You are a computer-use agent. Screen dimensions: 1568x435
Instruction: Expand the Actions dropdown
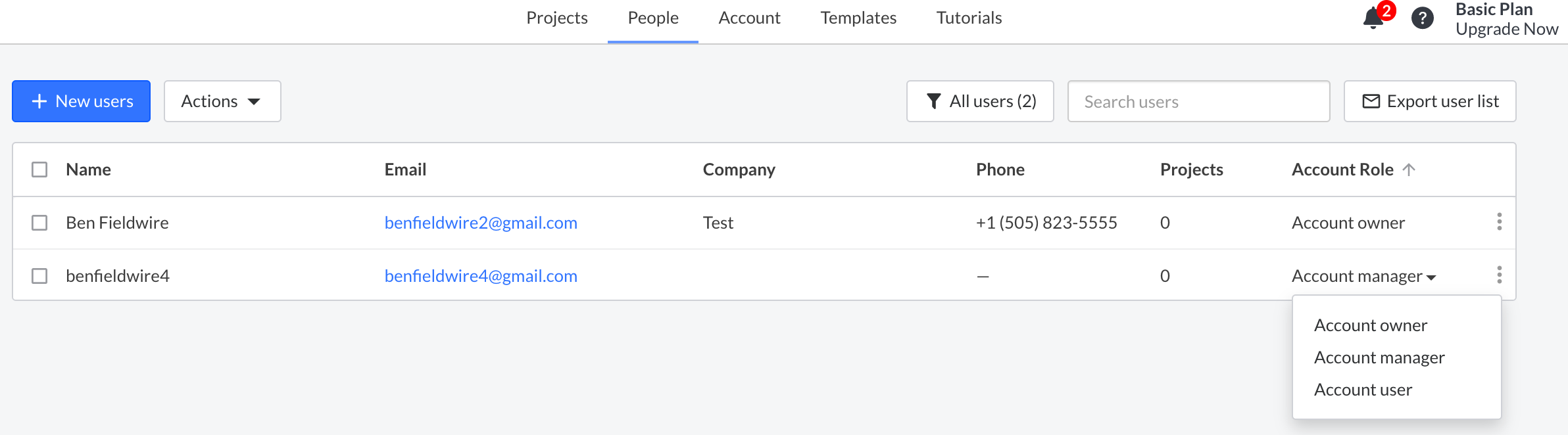tap(222, 101)
